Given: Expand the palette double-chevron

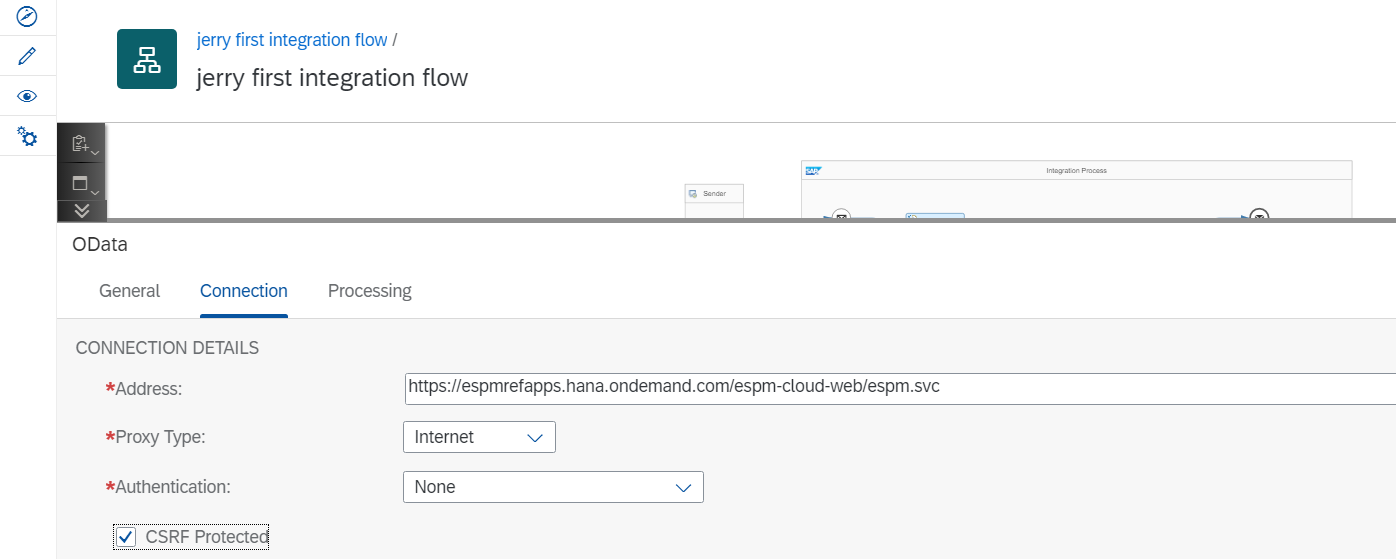Looking at the screenshot, I should (82, 210).
